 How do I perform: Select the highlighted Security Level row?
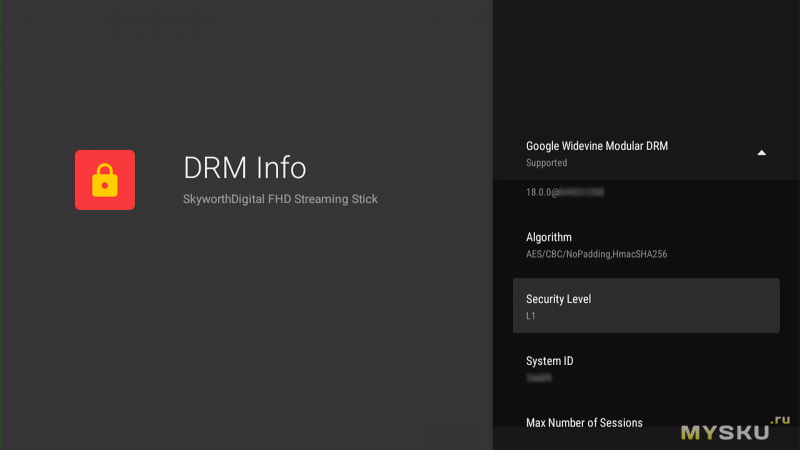click(x=645, y=305)
